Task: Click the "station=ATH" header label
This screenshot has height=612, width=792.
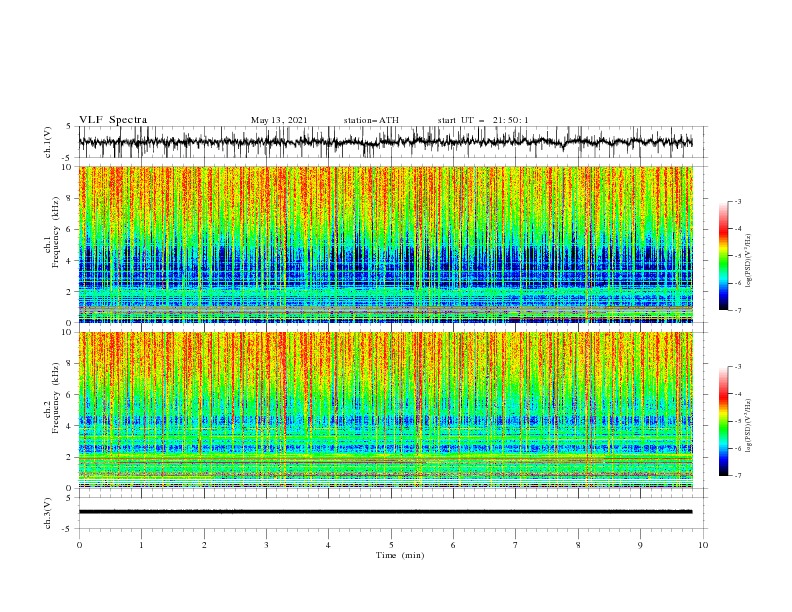Action: (371, 120)
